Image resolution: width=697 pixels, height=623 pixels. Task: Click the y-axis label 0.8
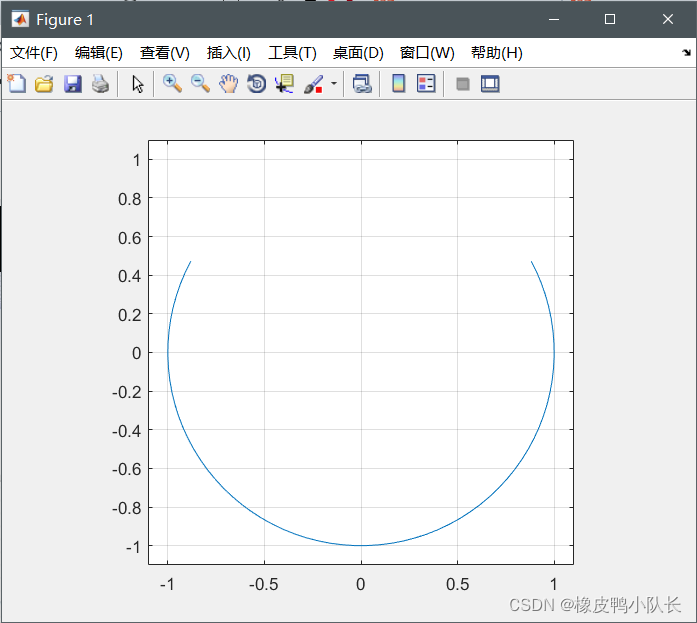point(129,199)
